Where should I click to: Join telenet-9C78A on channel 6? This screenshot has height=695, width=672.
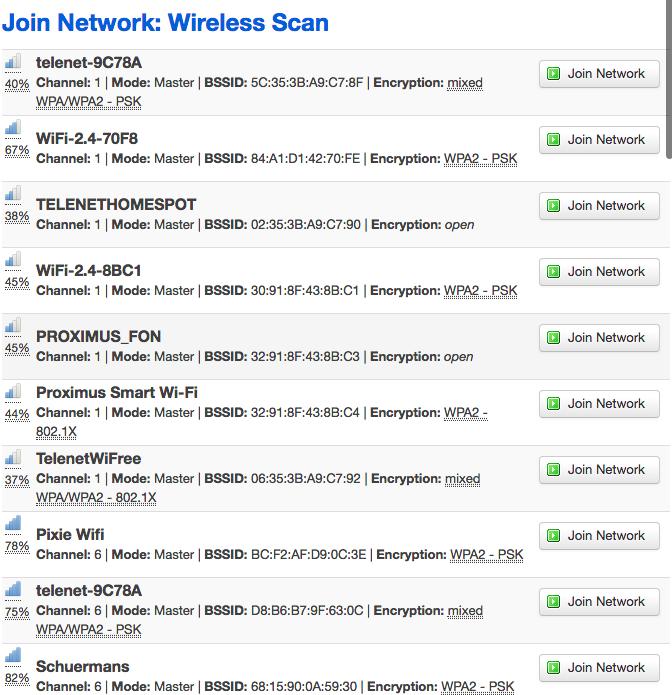pos(599,602)
